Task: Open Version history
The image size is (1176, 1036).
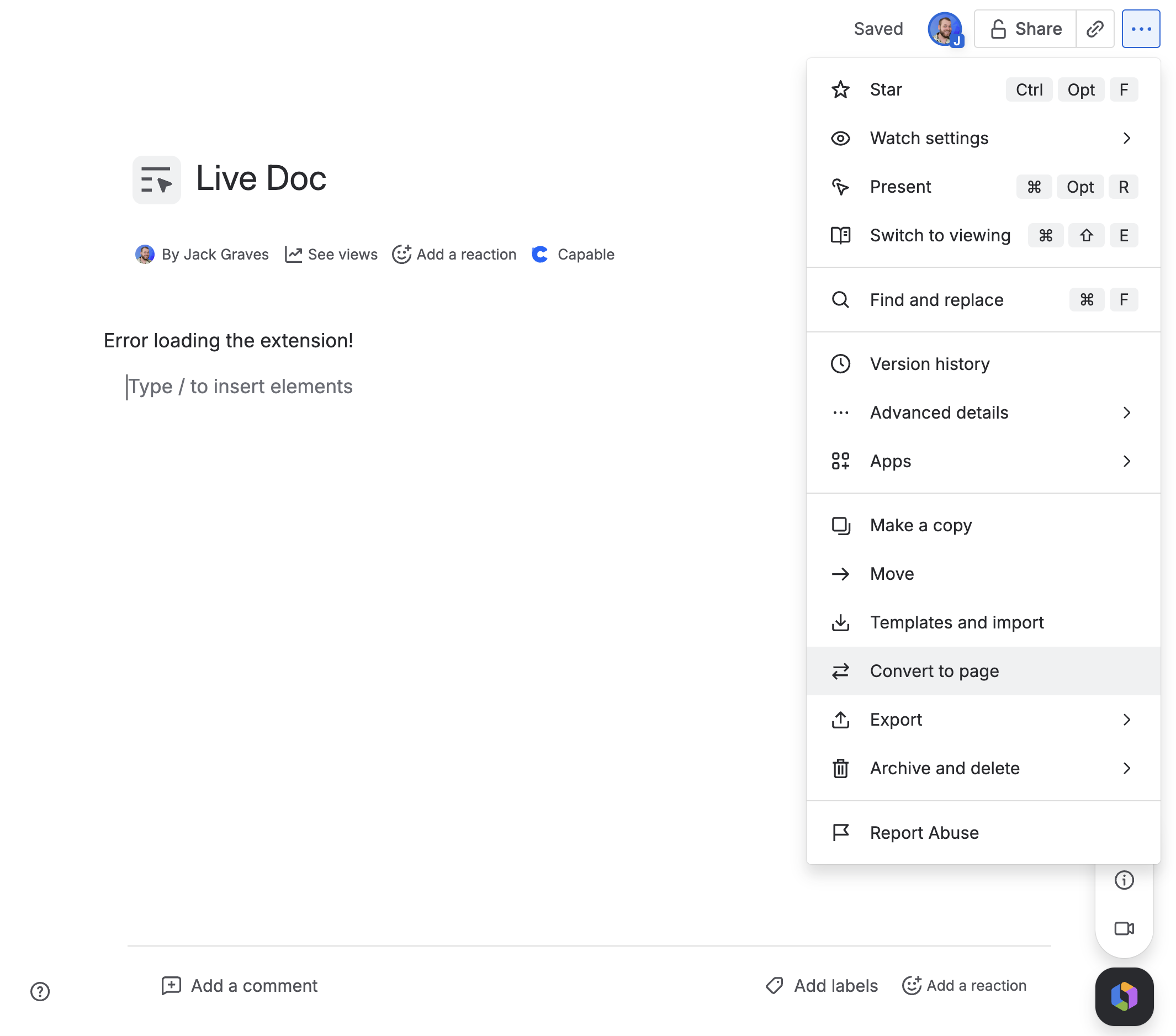Action: click(x=983, y=364)
